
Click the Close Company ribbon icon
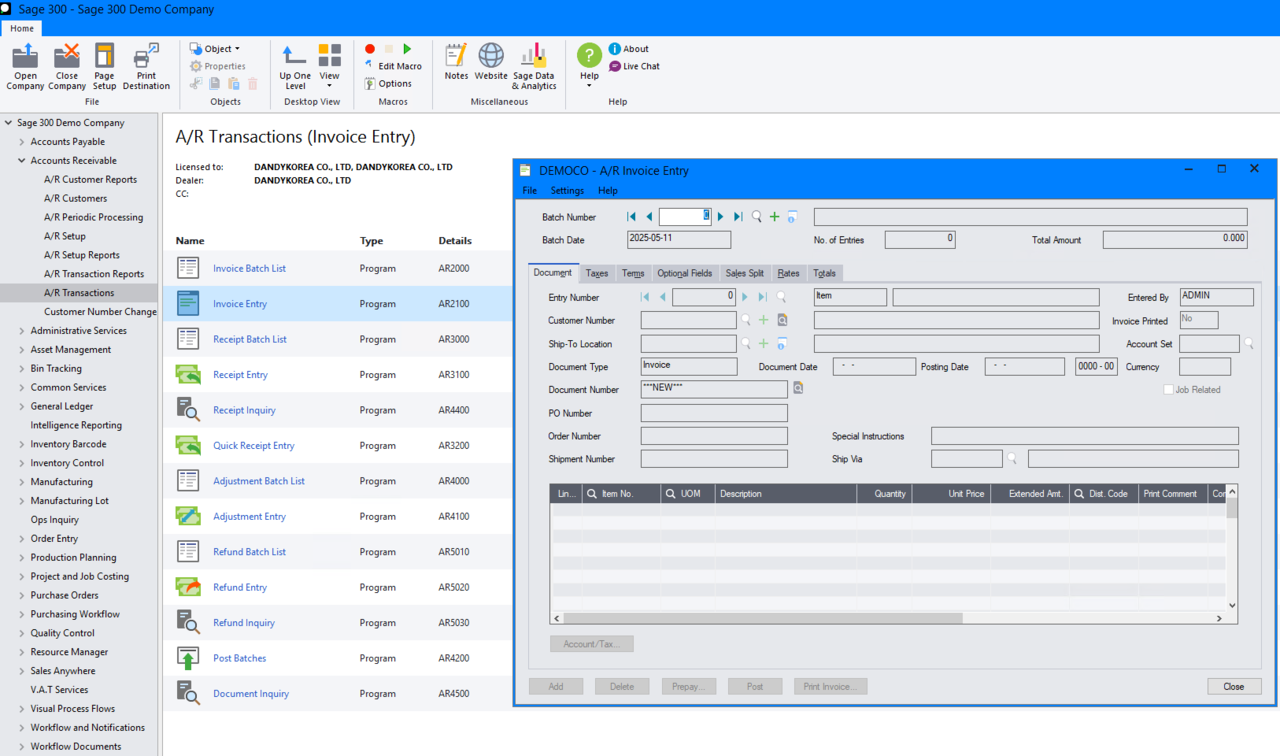click(x=67, y=67)
